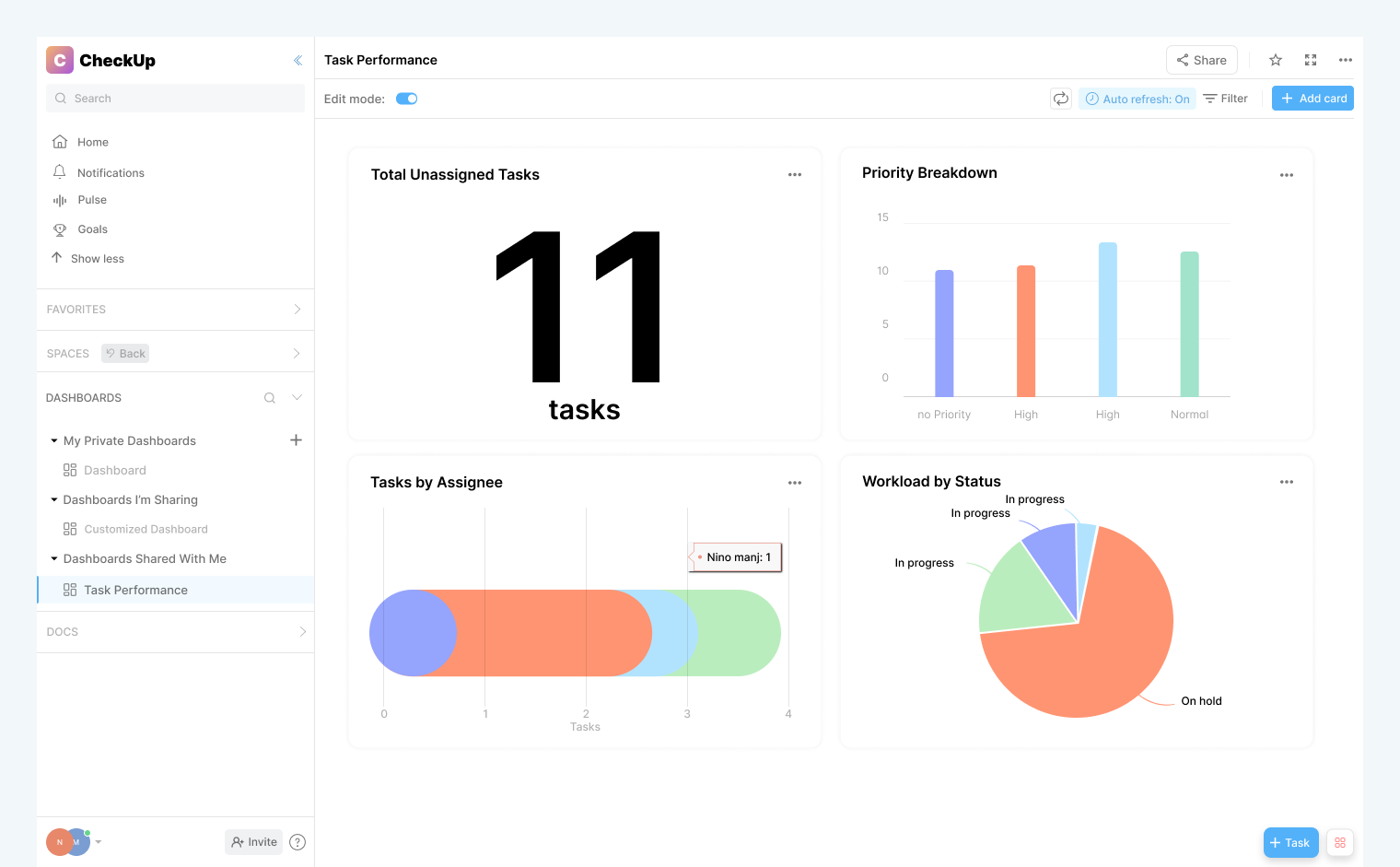Image resolution: width=1400 pixels, height=867 pixels.
Task: Open help via the question mark icon
Action: coord(297,841)
